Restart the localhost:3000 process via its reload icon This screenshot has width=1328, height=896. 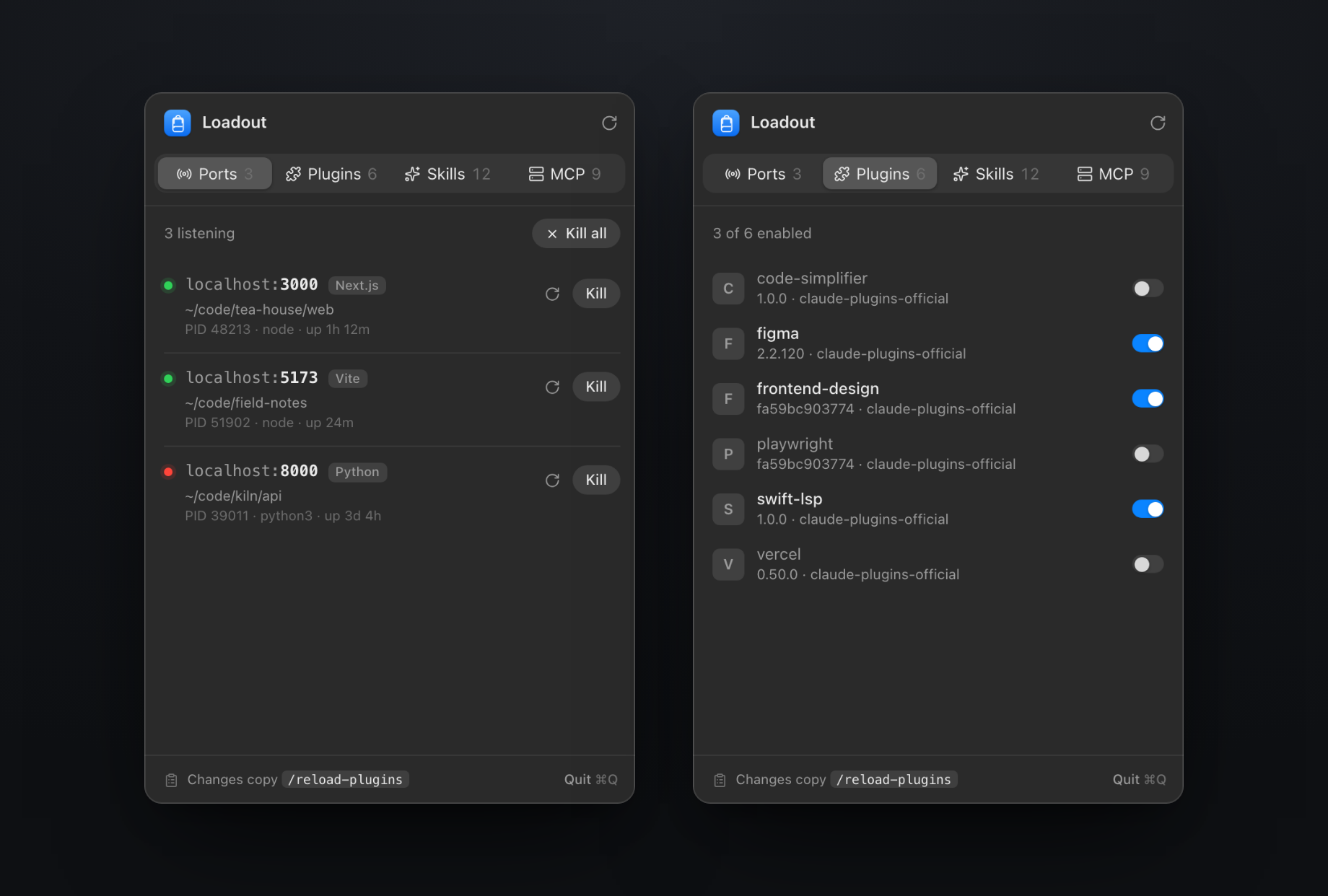(552, 294)
